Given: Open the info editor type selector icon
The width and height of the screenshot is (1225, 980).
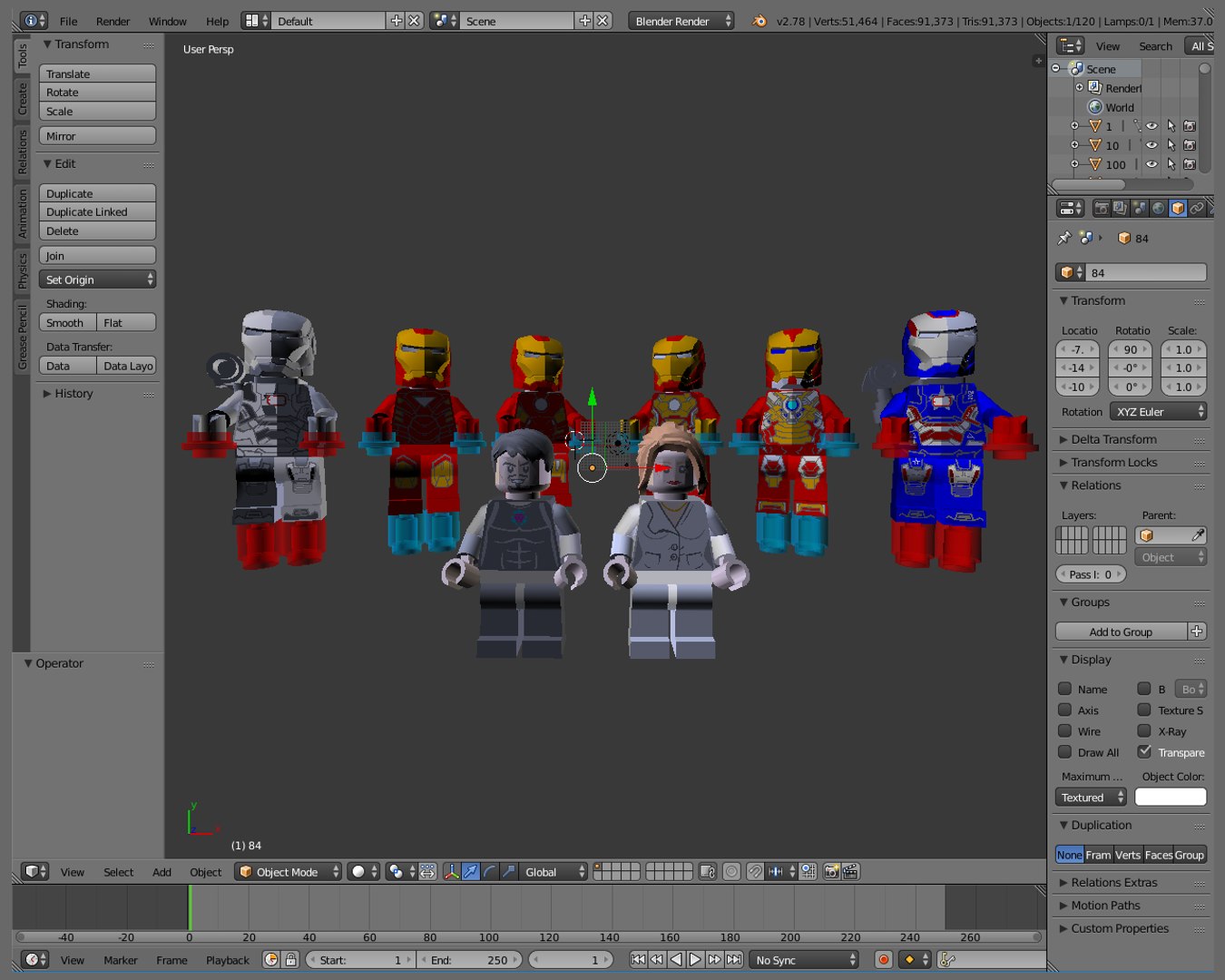Looking at the screenshot, I should (34, 20).
